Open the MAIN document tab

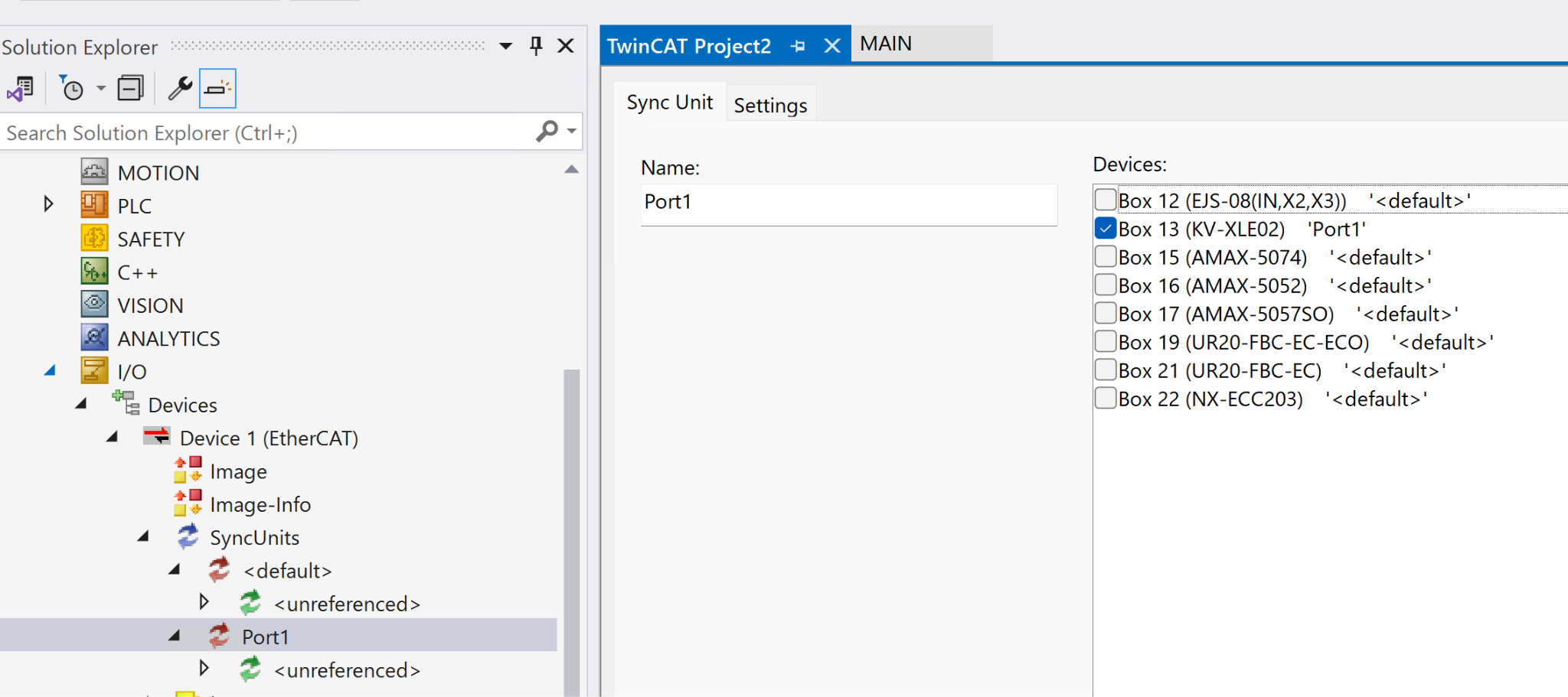pyautogui.click(x=886, y=44)
